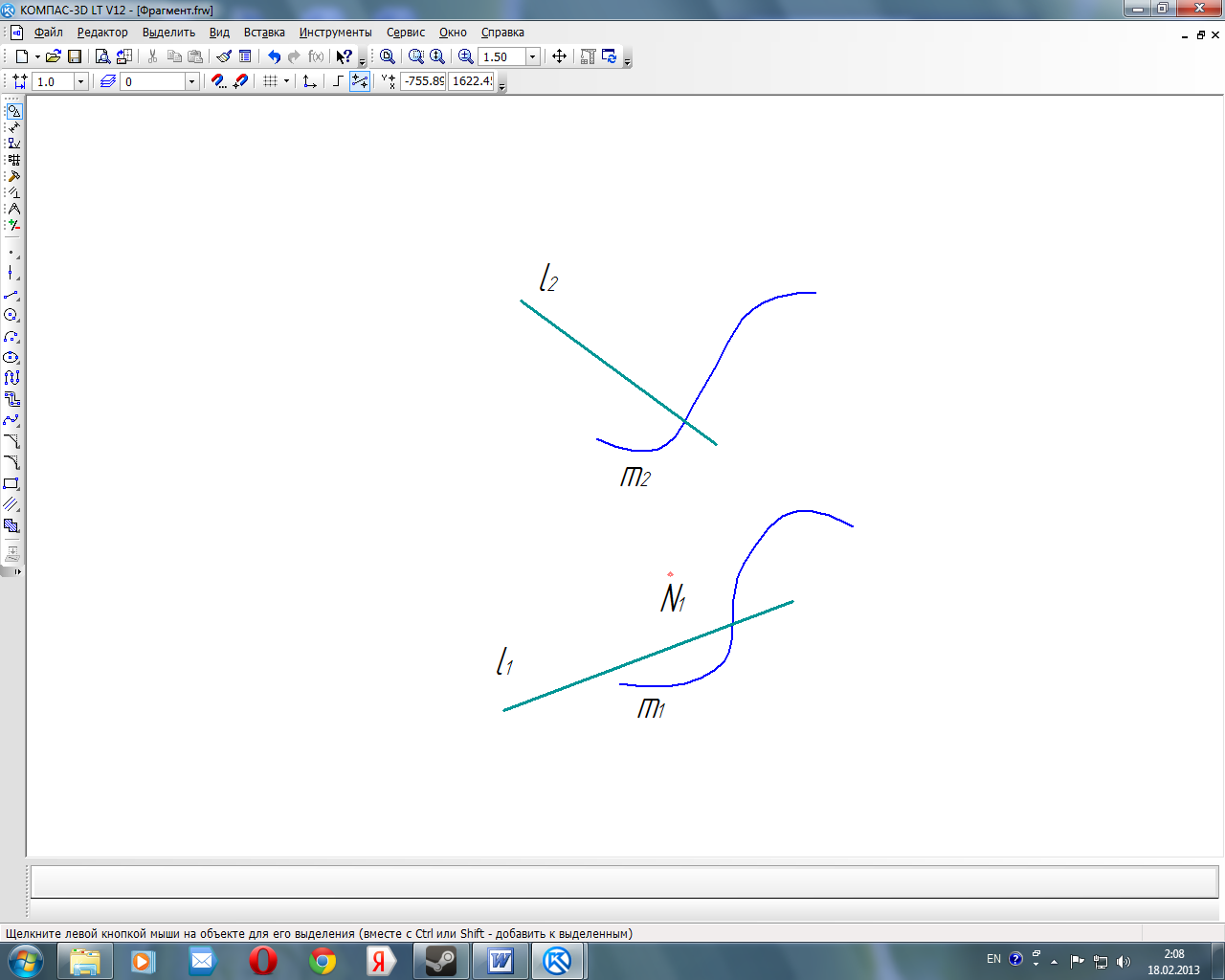Save the document with the floppy icon
This screenshot has height=980, width=1225.
coord(75,56)
